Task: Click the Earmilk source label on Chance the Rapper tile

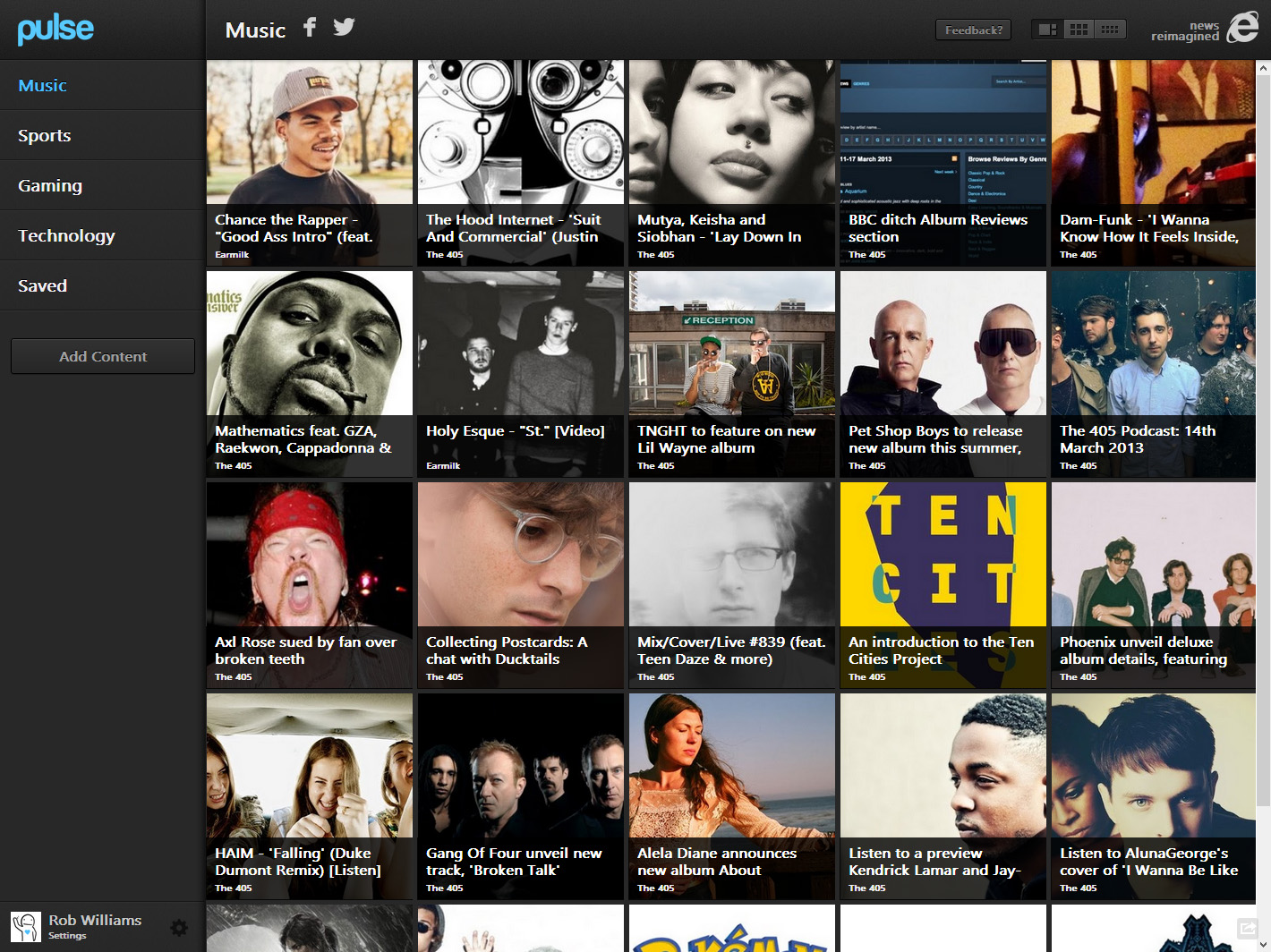Action: (x=232, y=255)
